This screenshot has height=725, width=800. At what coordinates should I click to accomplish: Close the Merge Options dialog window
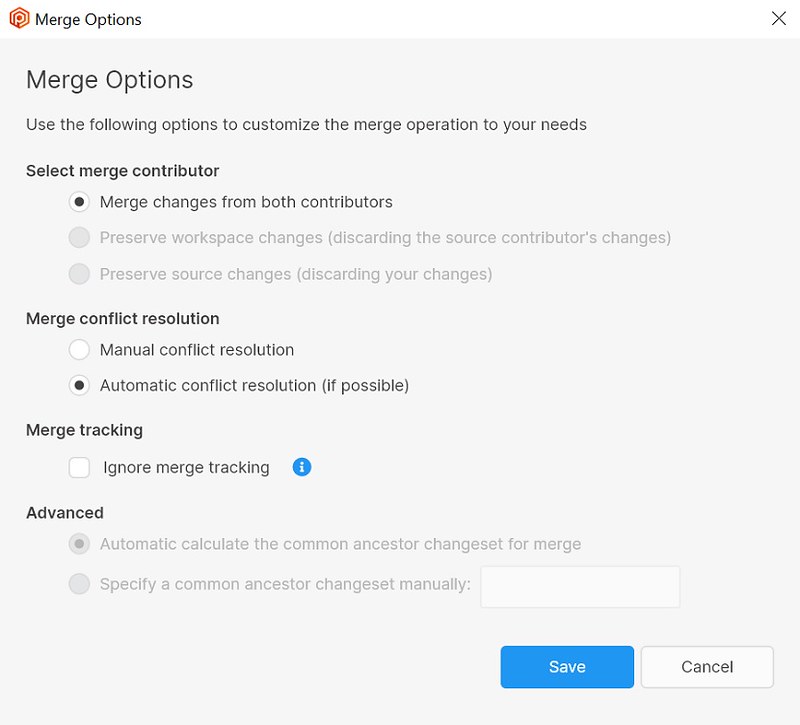[x=779, y=19]
